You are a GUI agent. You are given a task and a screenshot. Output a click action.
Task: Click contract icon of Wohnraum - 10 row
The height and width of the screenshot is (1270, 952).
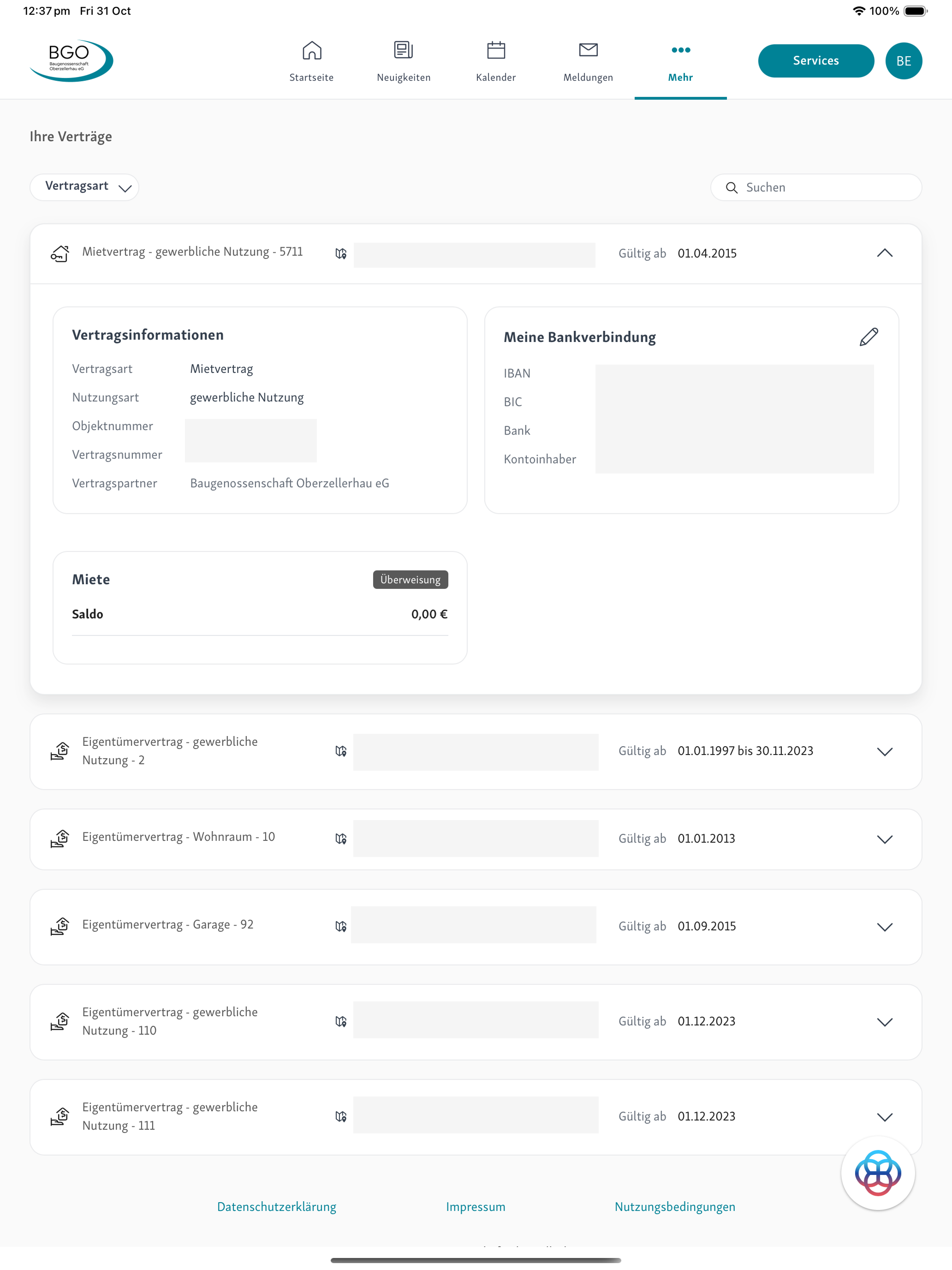[x=59, y=839]
